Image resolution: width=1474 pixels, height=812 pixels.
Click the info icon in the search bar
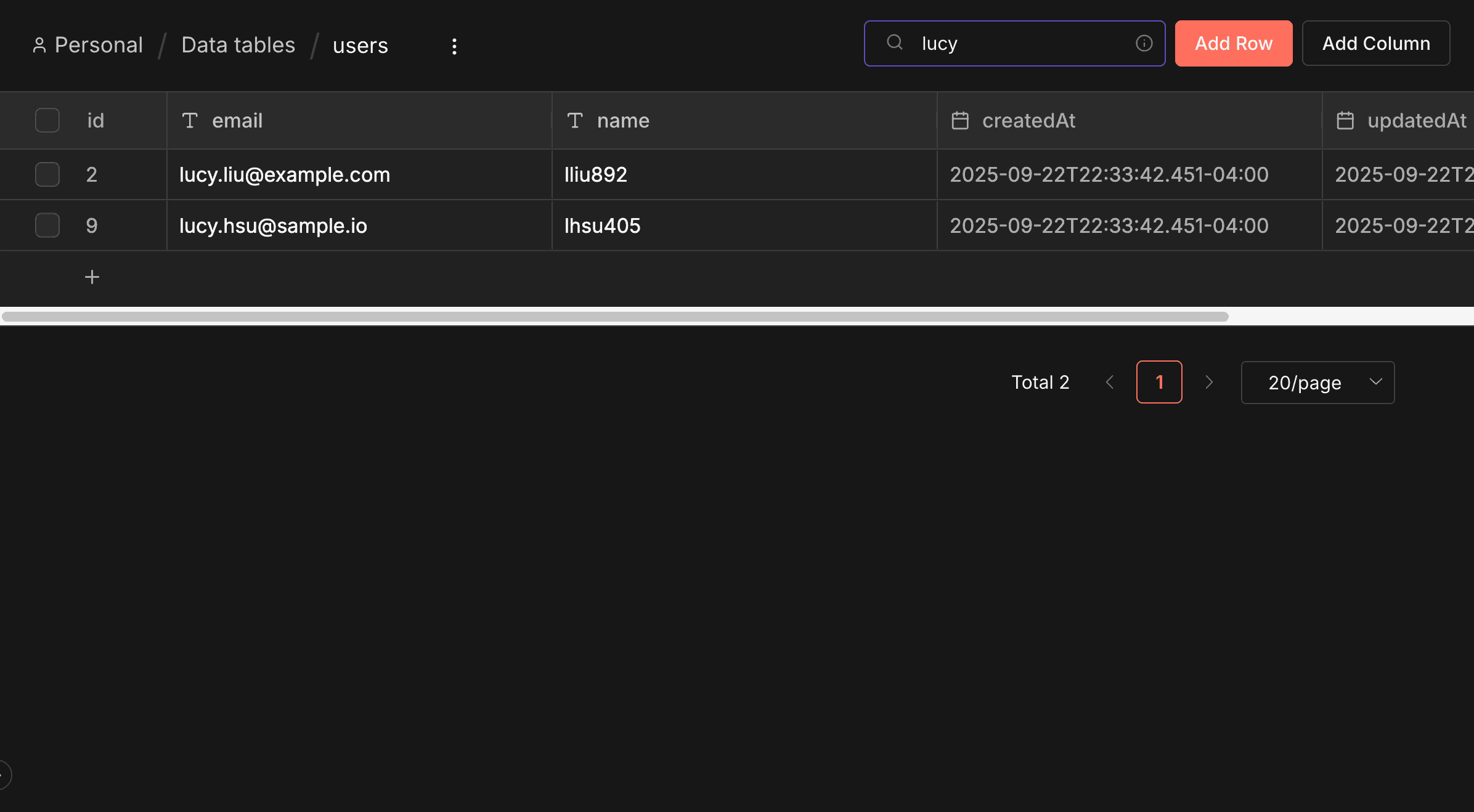click(1144, 43)
